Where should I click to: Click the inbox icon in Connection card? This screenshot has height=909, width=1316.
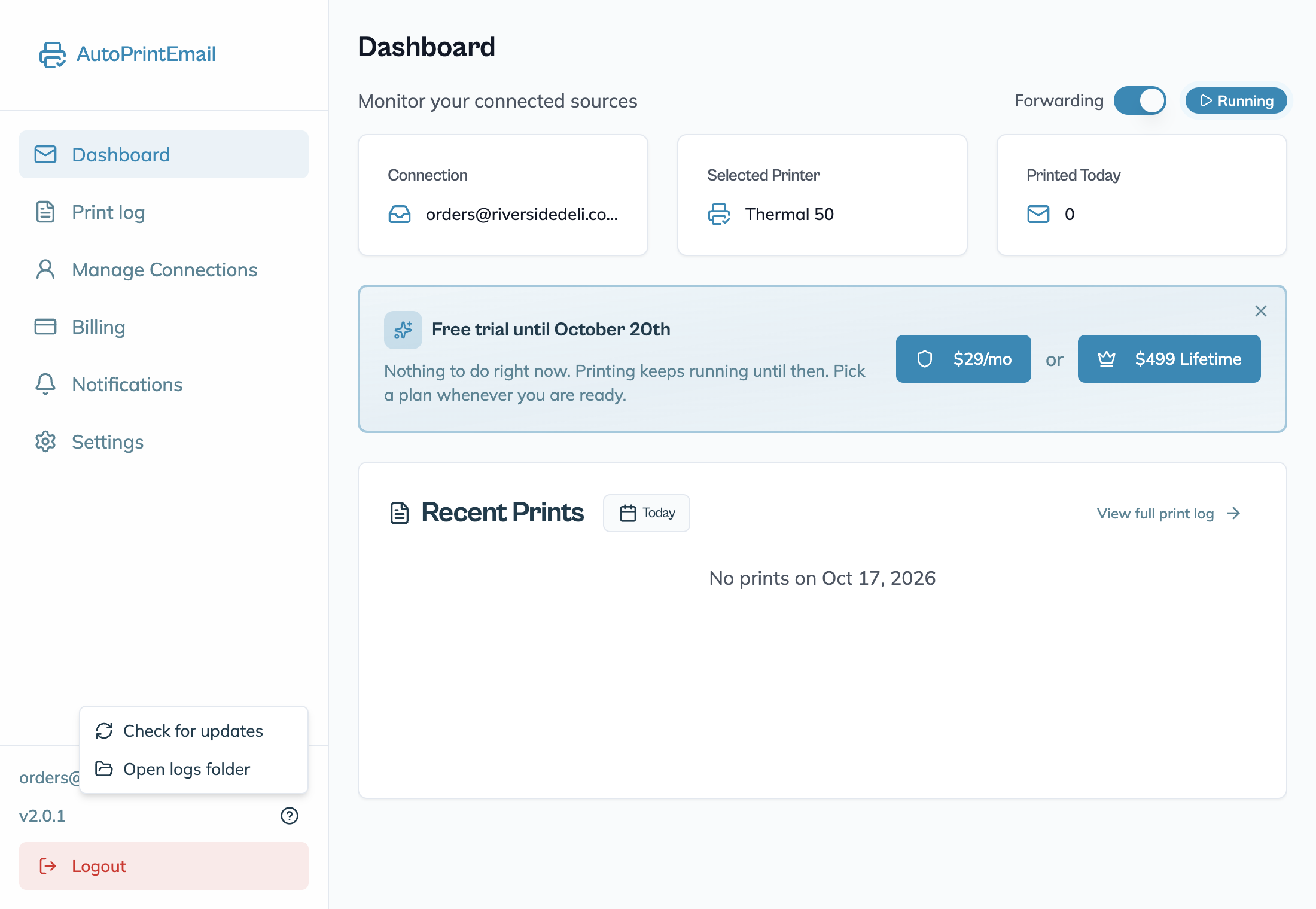point(400,214)
